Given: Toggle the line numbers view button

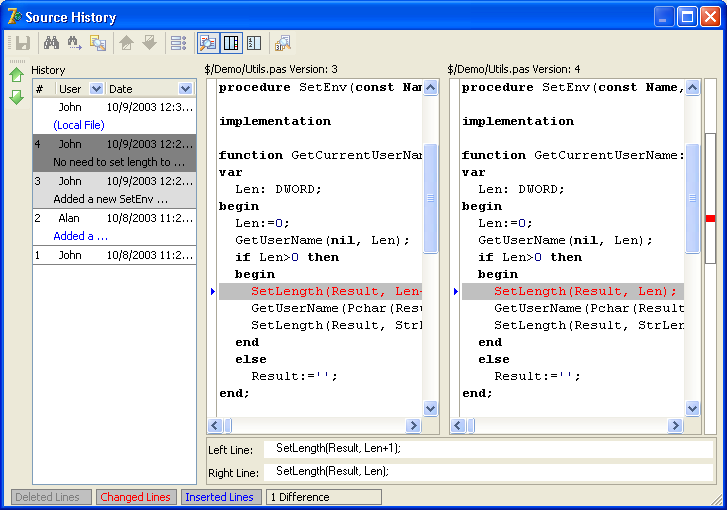Looking at the screenshot, I should 254,43.
